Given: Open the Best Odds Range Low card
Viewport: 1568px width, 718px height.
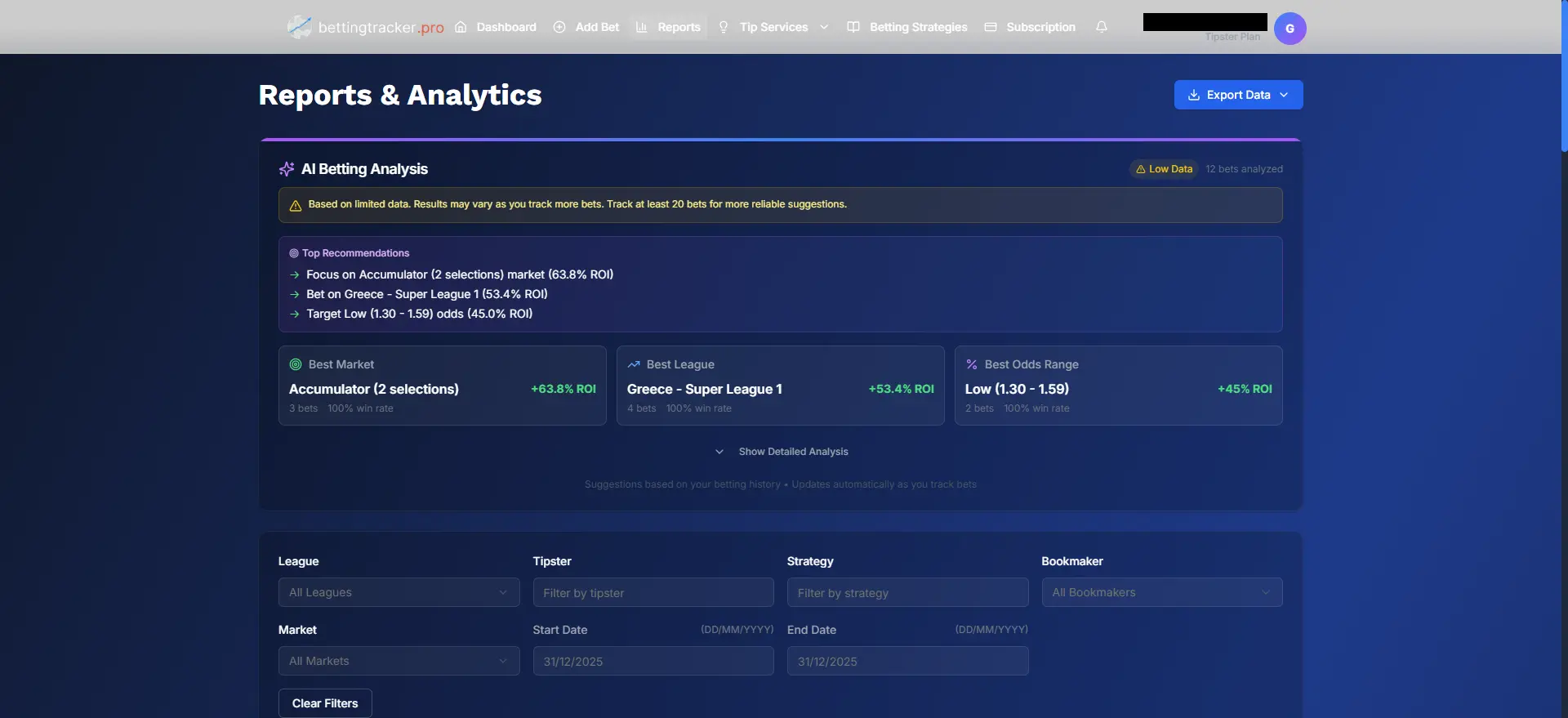Looking at the screenshot, I should 1119,386.
